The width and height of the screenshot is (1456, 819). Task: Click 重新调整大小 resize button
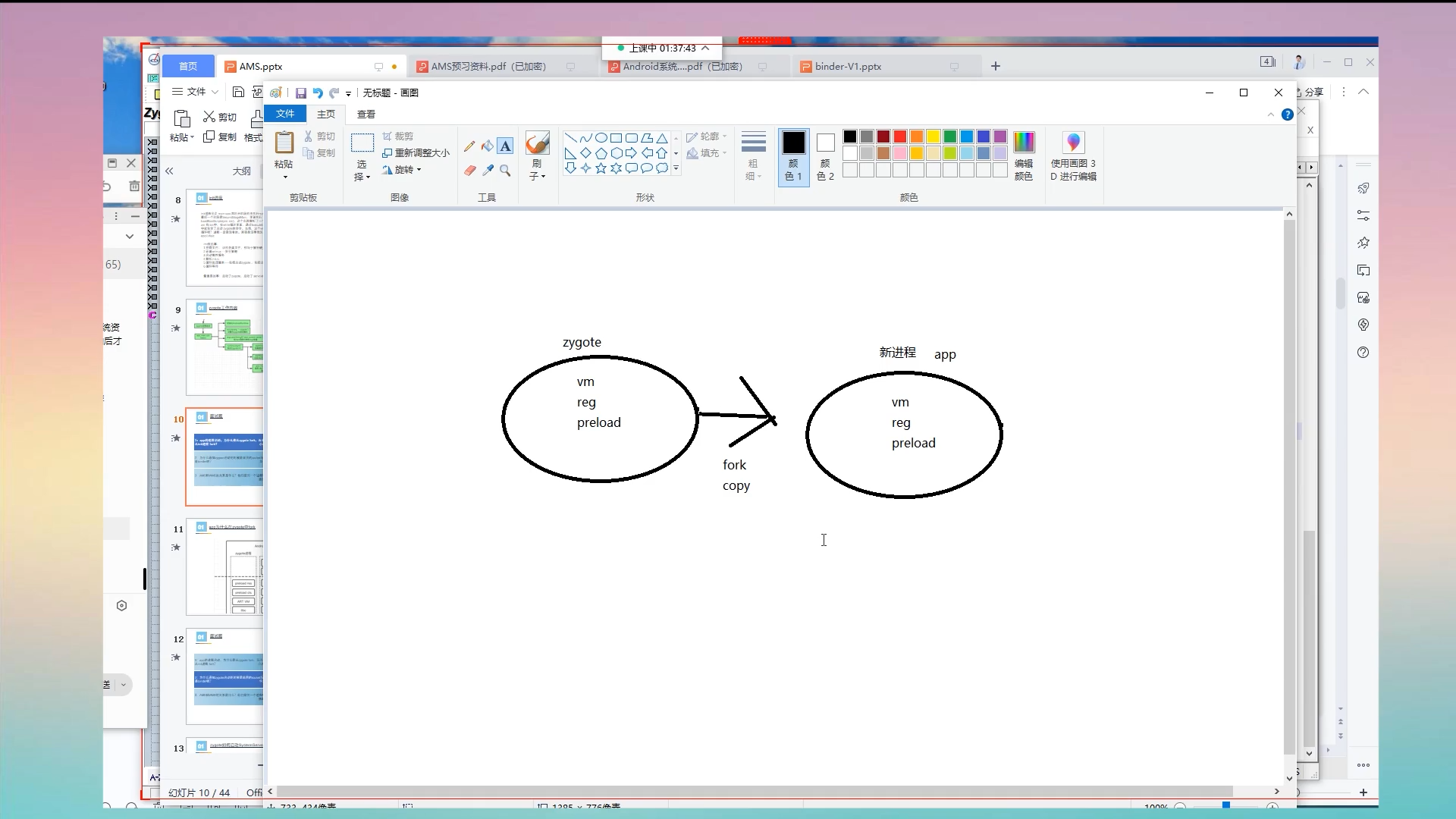pyautogui.click(x=416, y=152)
